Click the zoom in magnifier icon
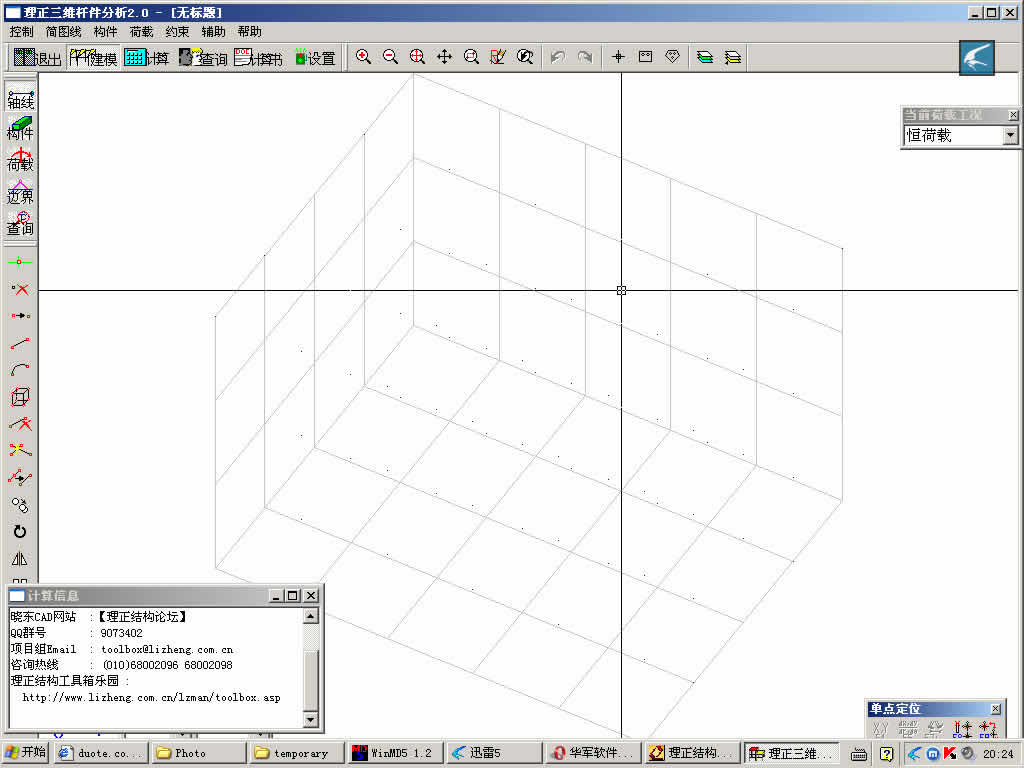The height and width of the screenshot is (768, 1024). (x=363, y=57)
